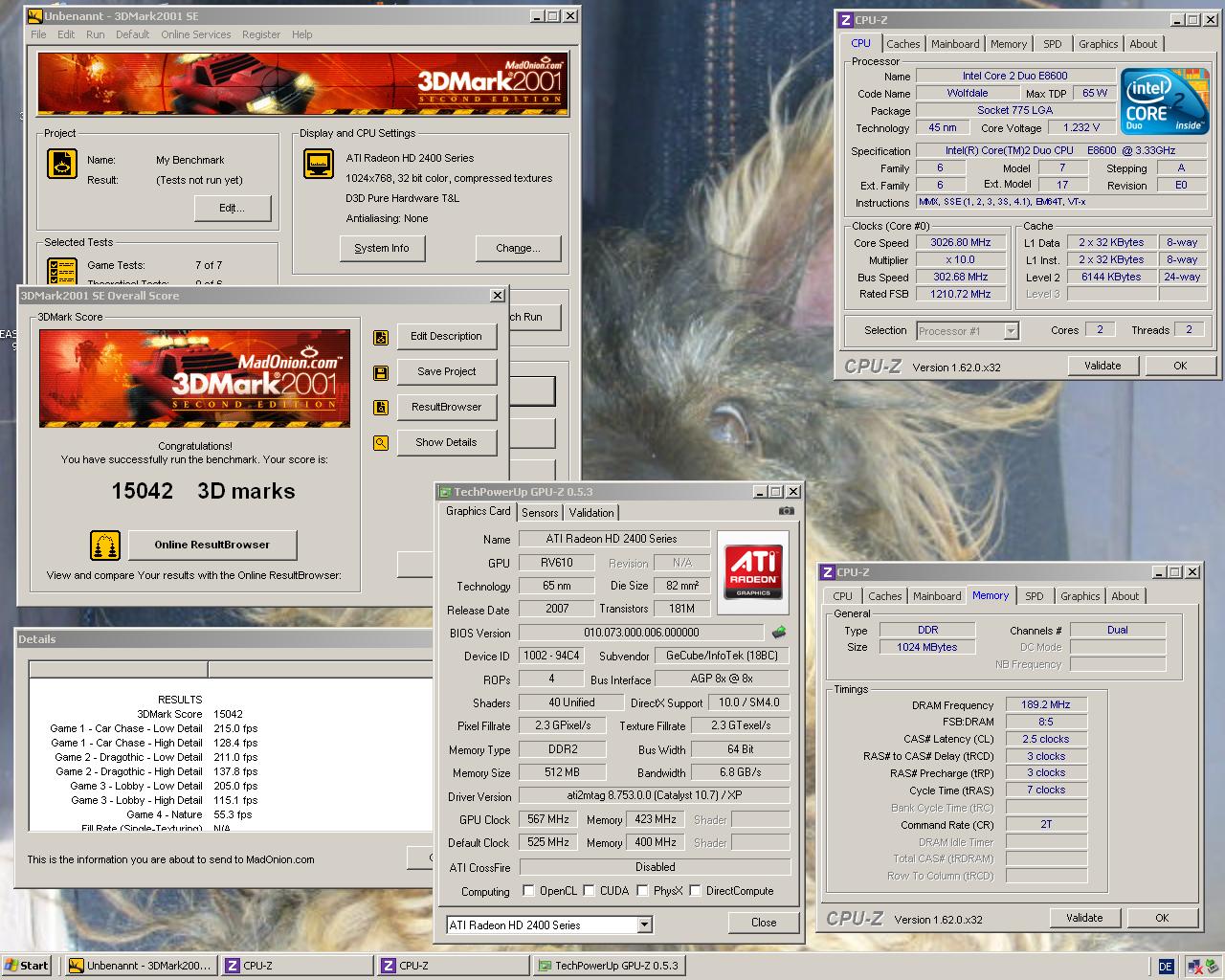Click the network tray icon

coord(1194,967)
